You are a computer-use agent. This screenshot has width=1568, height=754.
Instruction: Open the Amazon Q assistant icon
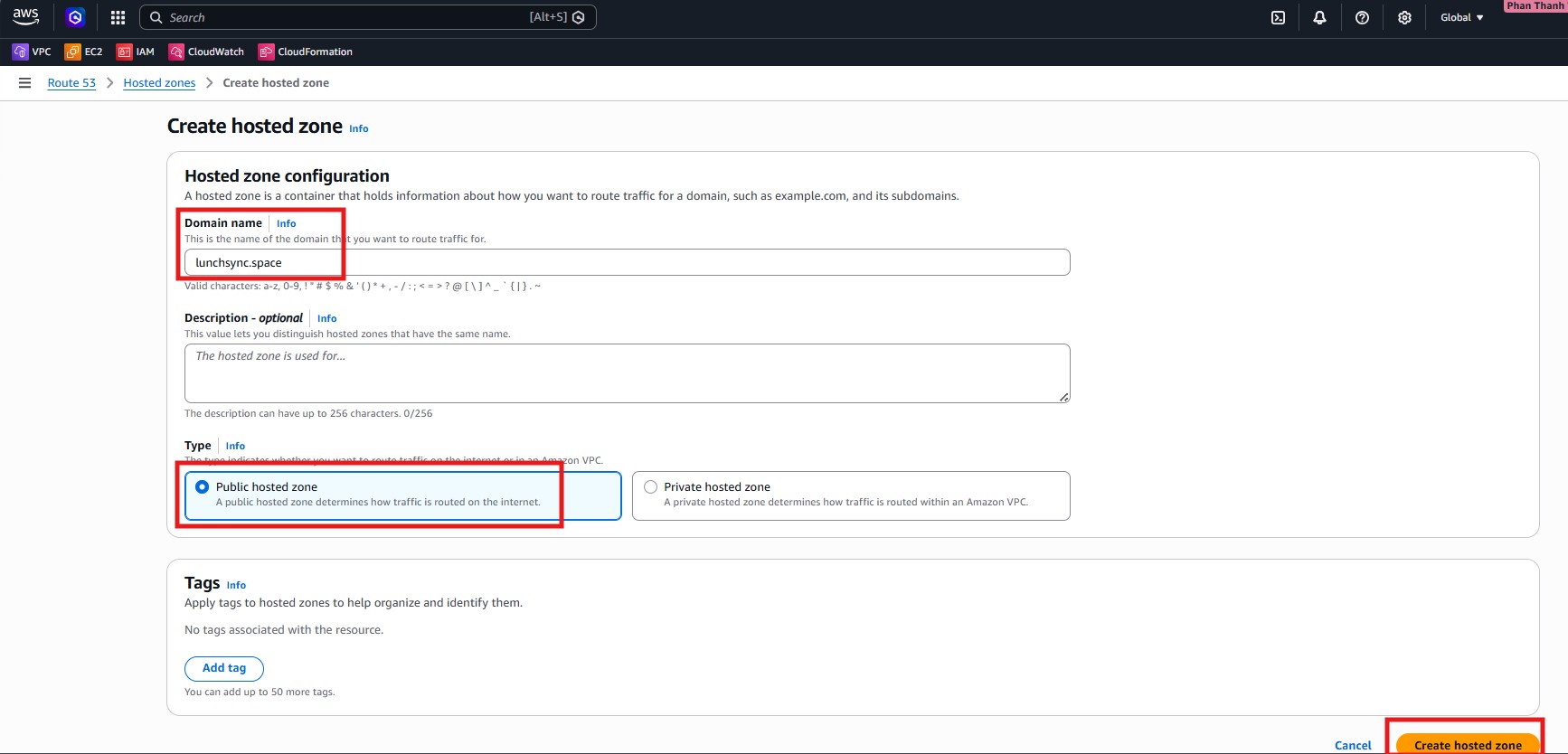click(x=75, y=17)
